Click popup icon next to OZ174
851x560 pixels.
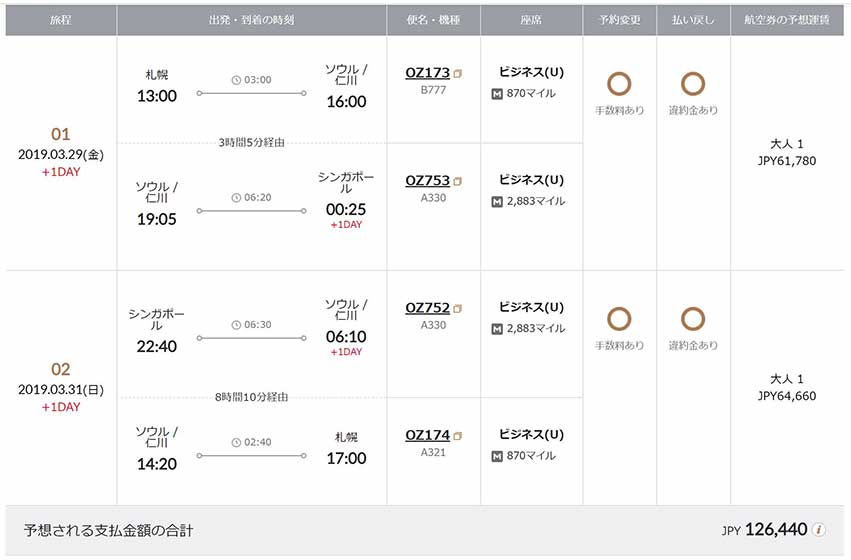pyautogui.click(x=458, y=436)
